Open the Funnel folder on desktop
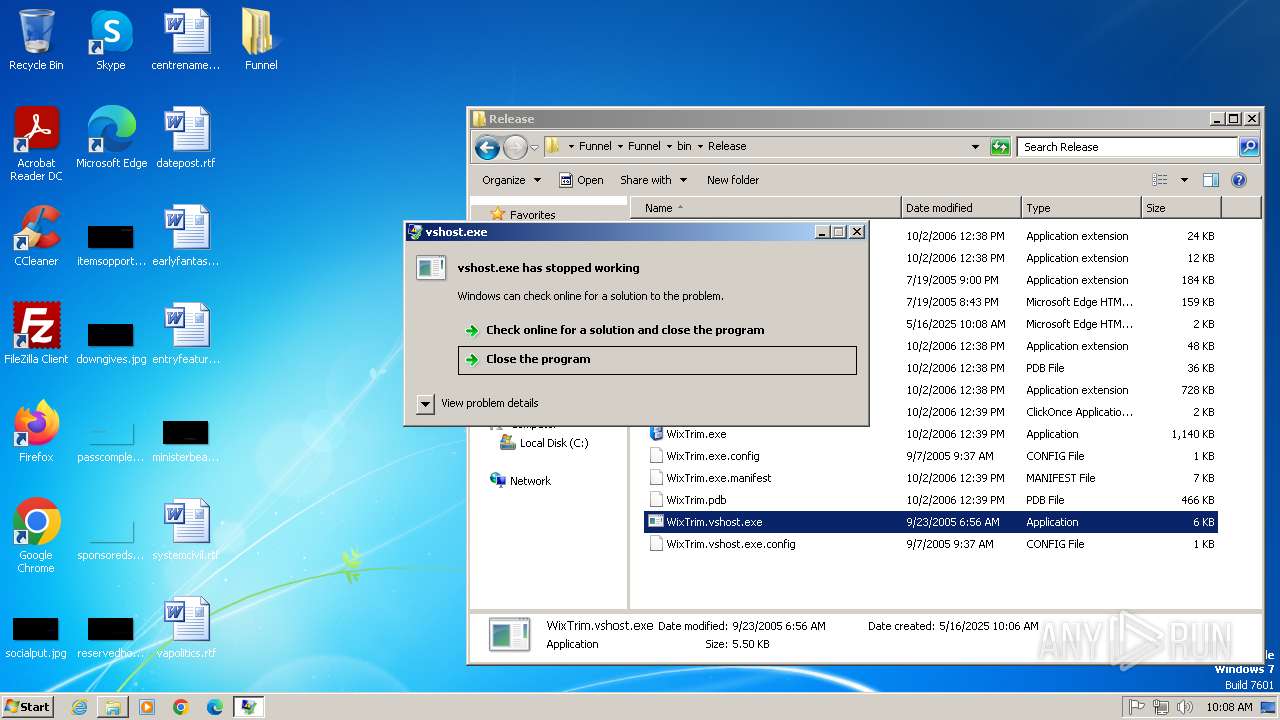Screen dimensions: 1280x720 pos(261,40)
